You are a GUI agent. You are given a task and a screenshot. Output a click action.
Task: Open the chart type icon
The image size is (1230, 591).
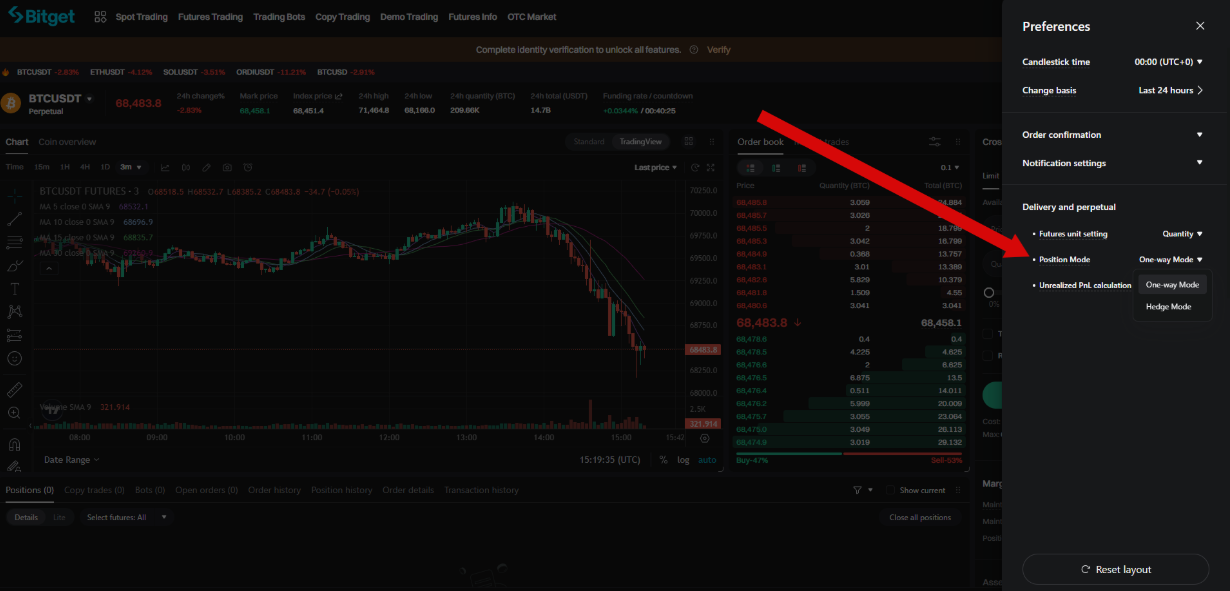pos(165,167)
